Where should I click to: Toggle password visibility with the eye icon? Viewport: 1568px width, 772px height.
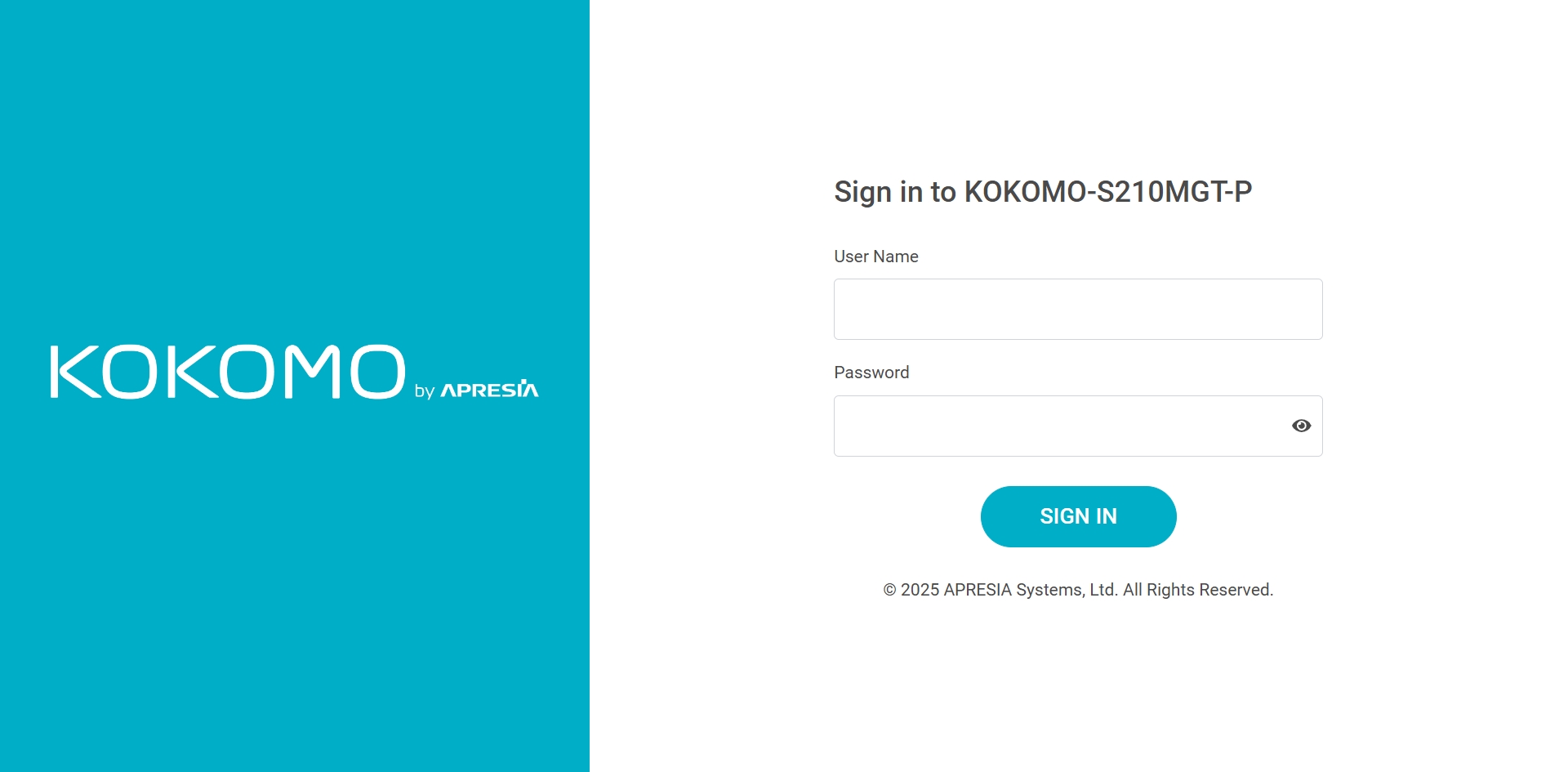coord(1301,426)
